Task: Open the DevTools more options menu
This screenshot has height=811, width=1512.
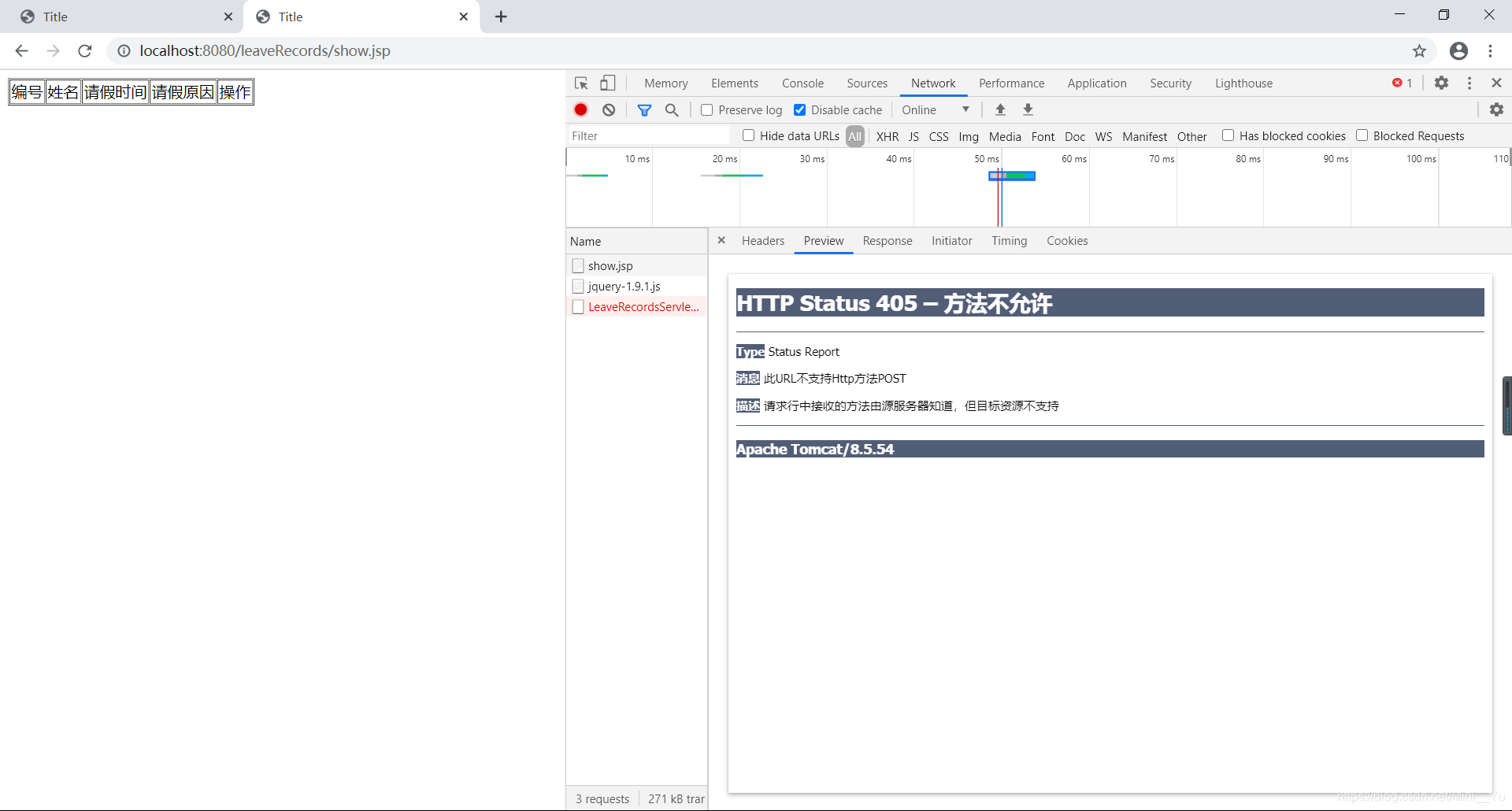Action: (x=1469, y=83)
